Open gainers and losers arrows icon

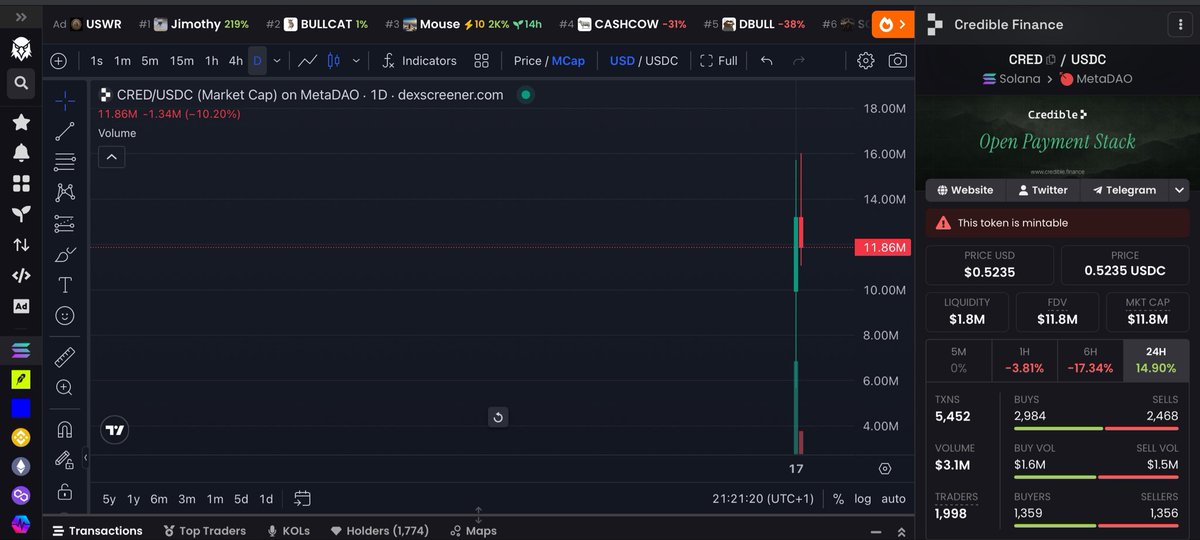(x=20, y=244)
